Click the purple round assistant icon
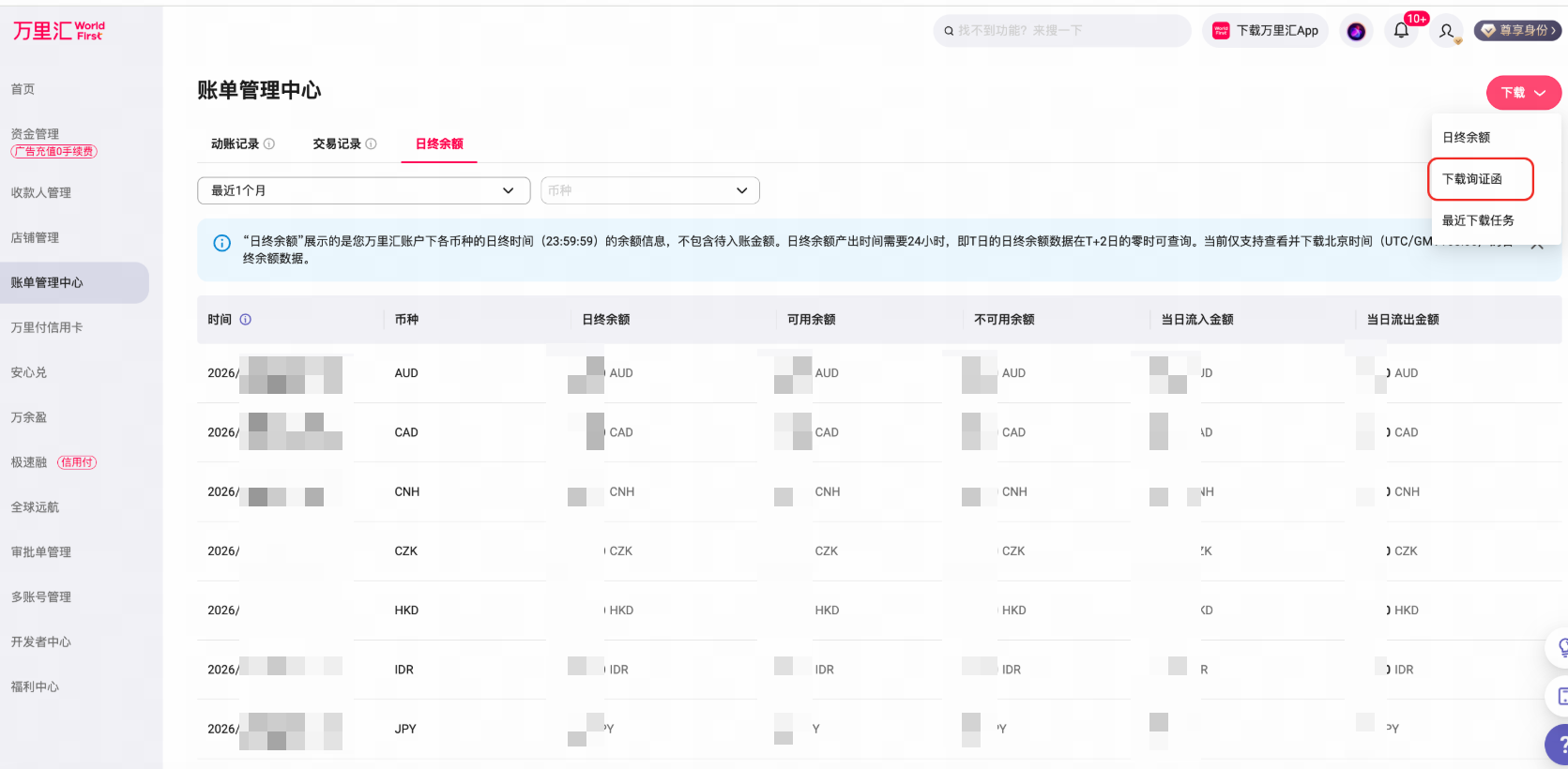Screen dimensions: 1568x769 point(1356,31)
